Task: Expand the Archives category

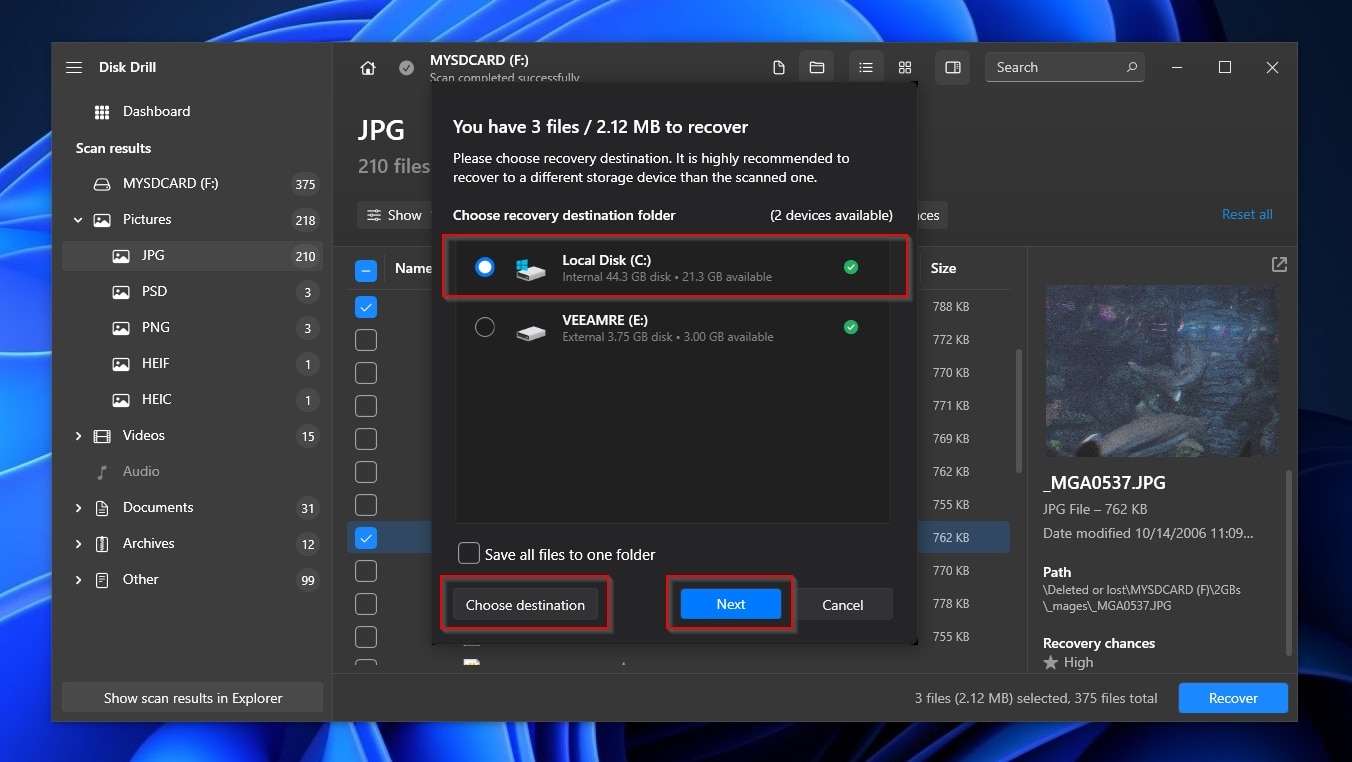Action: (x=78, y=544)
